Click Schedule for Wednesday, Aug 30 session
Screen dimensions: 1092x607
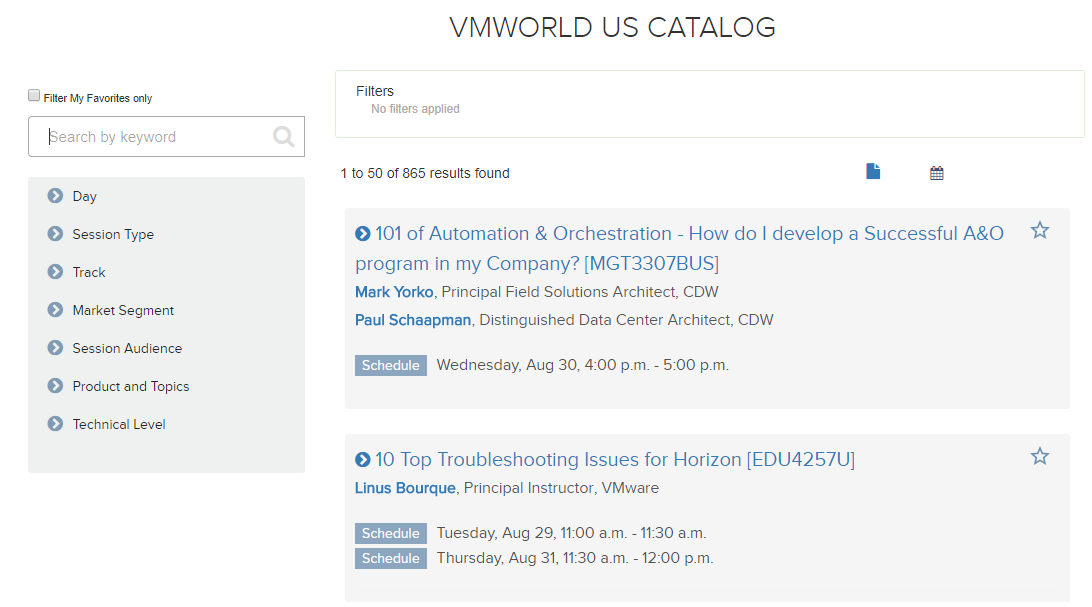point(391,366)
